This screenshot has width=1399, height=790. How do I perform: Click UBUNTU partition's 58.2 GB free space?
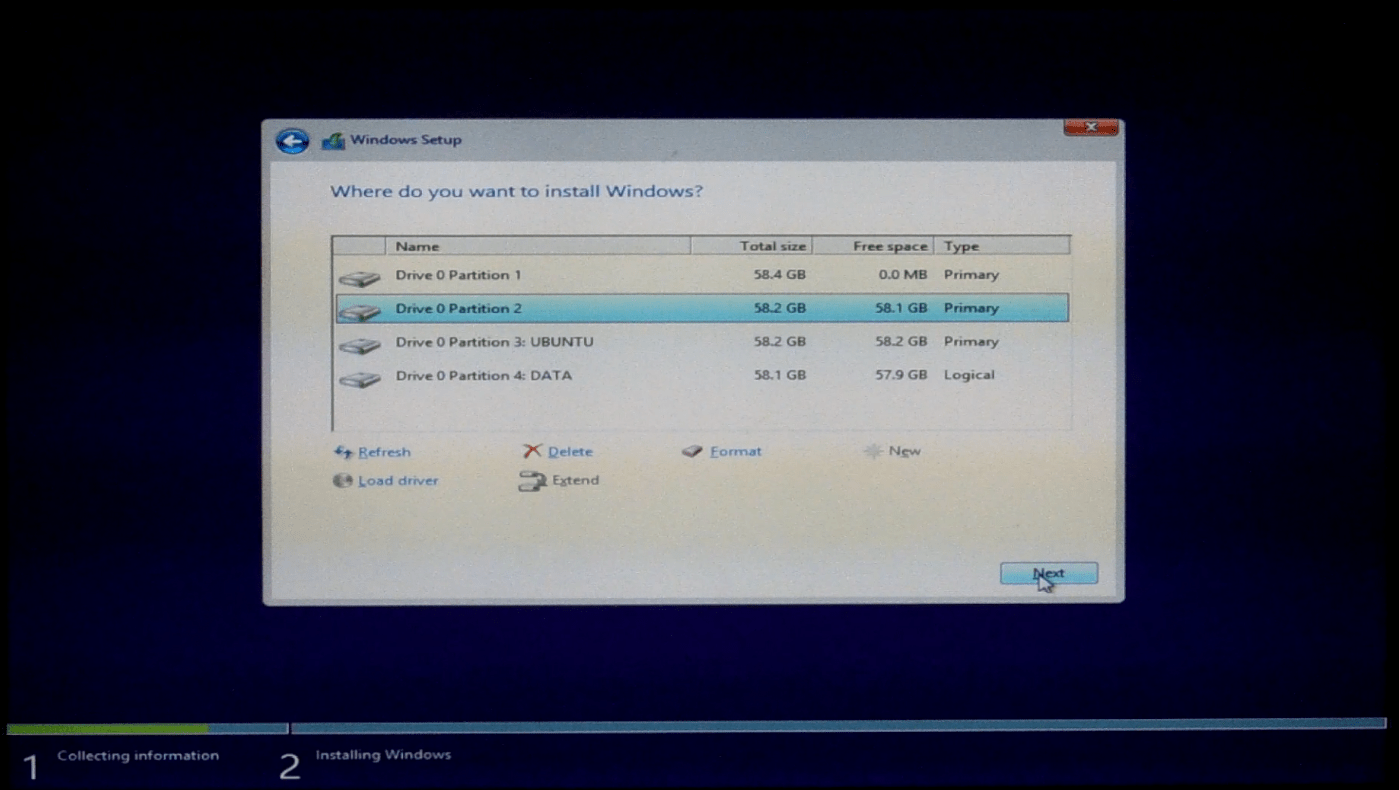pyautogui.click(x=901, y=342)
